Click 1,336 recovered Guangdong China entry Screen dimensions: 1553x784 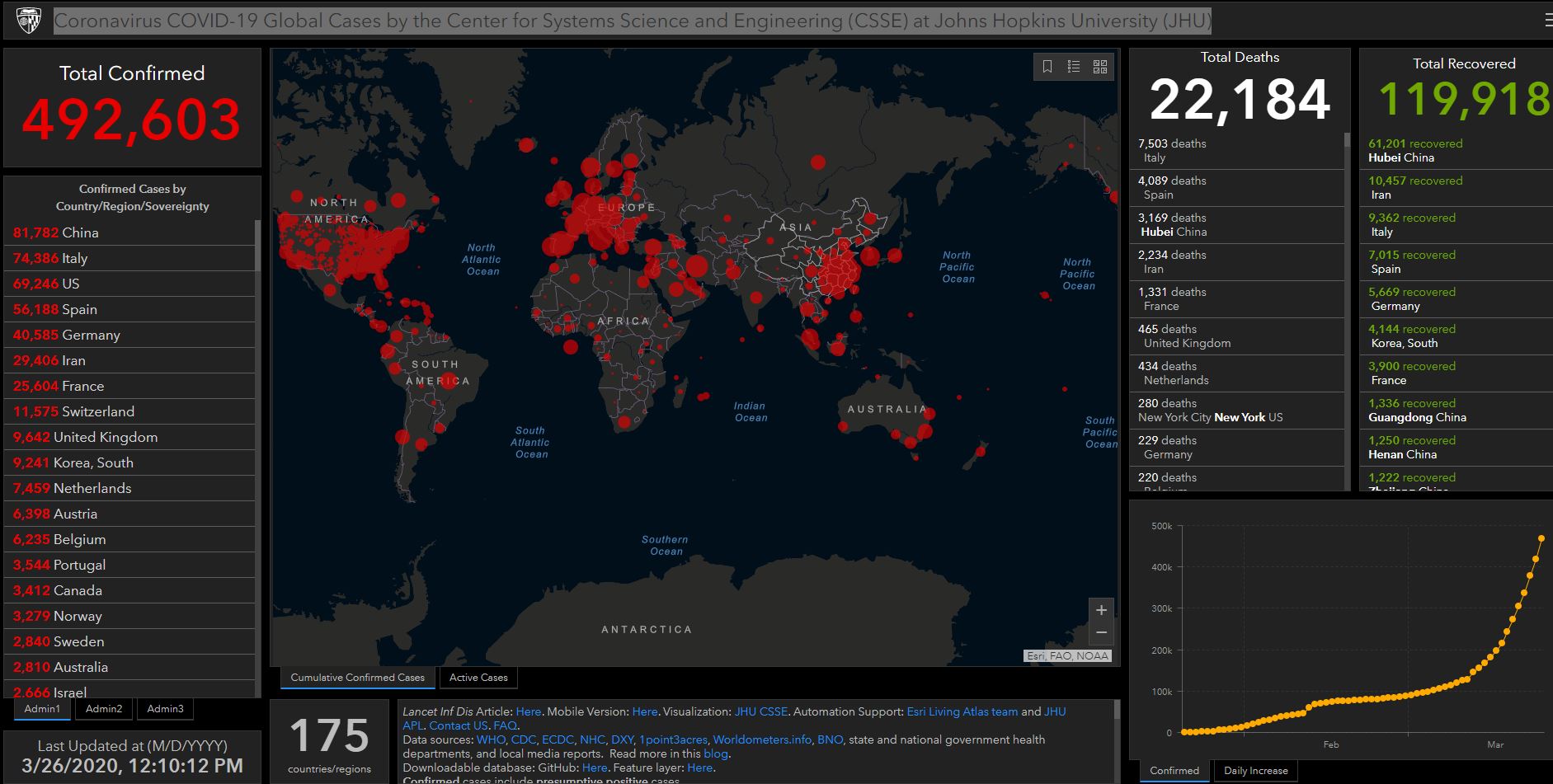tap(1457, 410)
